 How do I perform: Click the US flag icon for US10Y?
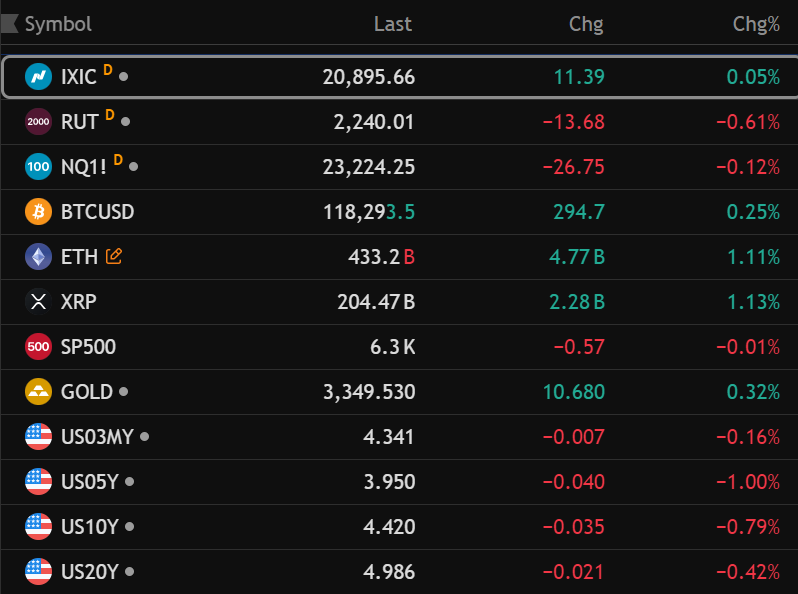coord(38,526)
